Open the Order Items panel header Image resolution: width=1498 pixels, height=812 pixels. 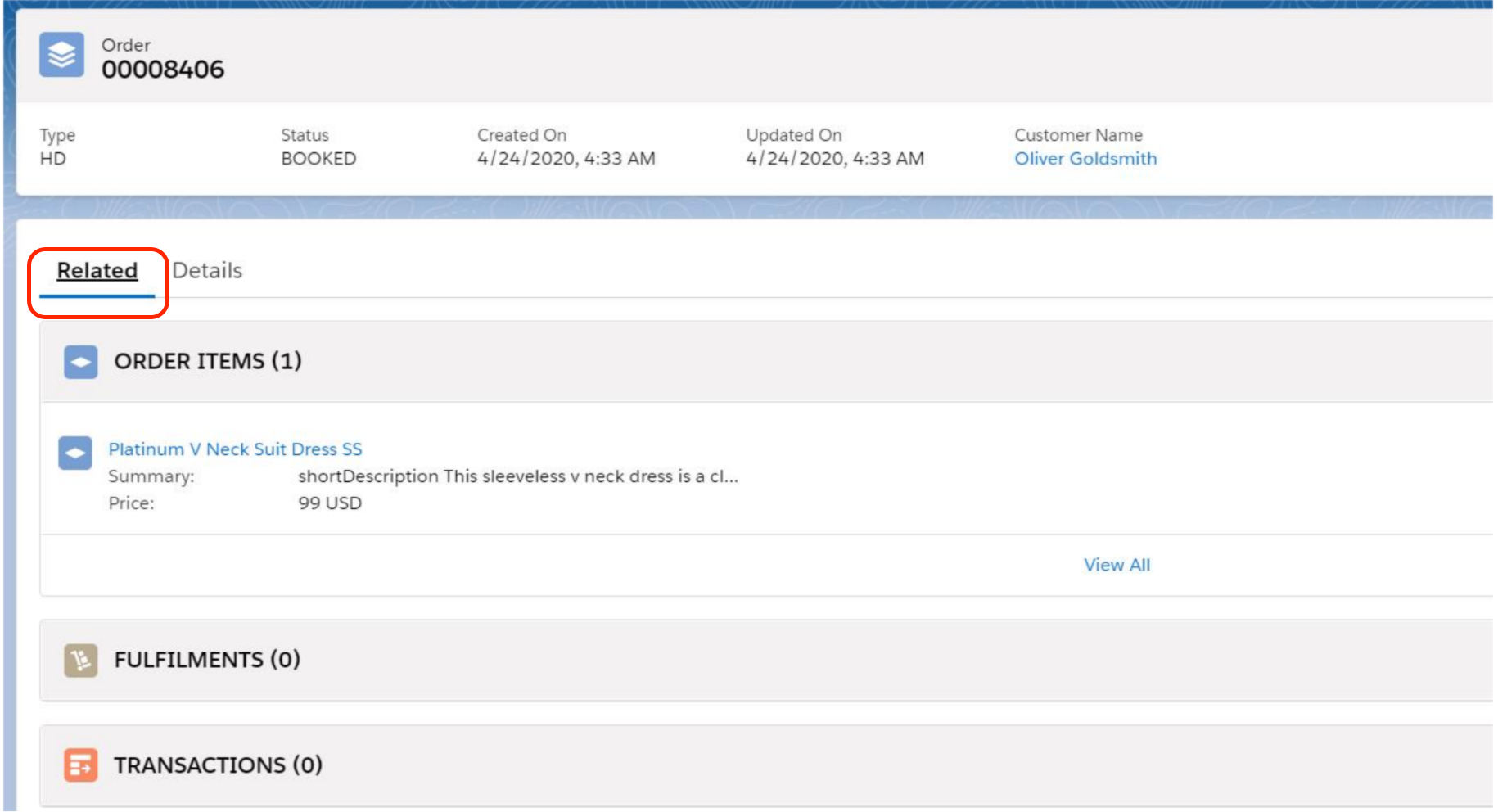(207, 361)
